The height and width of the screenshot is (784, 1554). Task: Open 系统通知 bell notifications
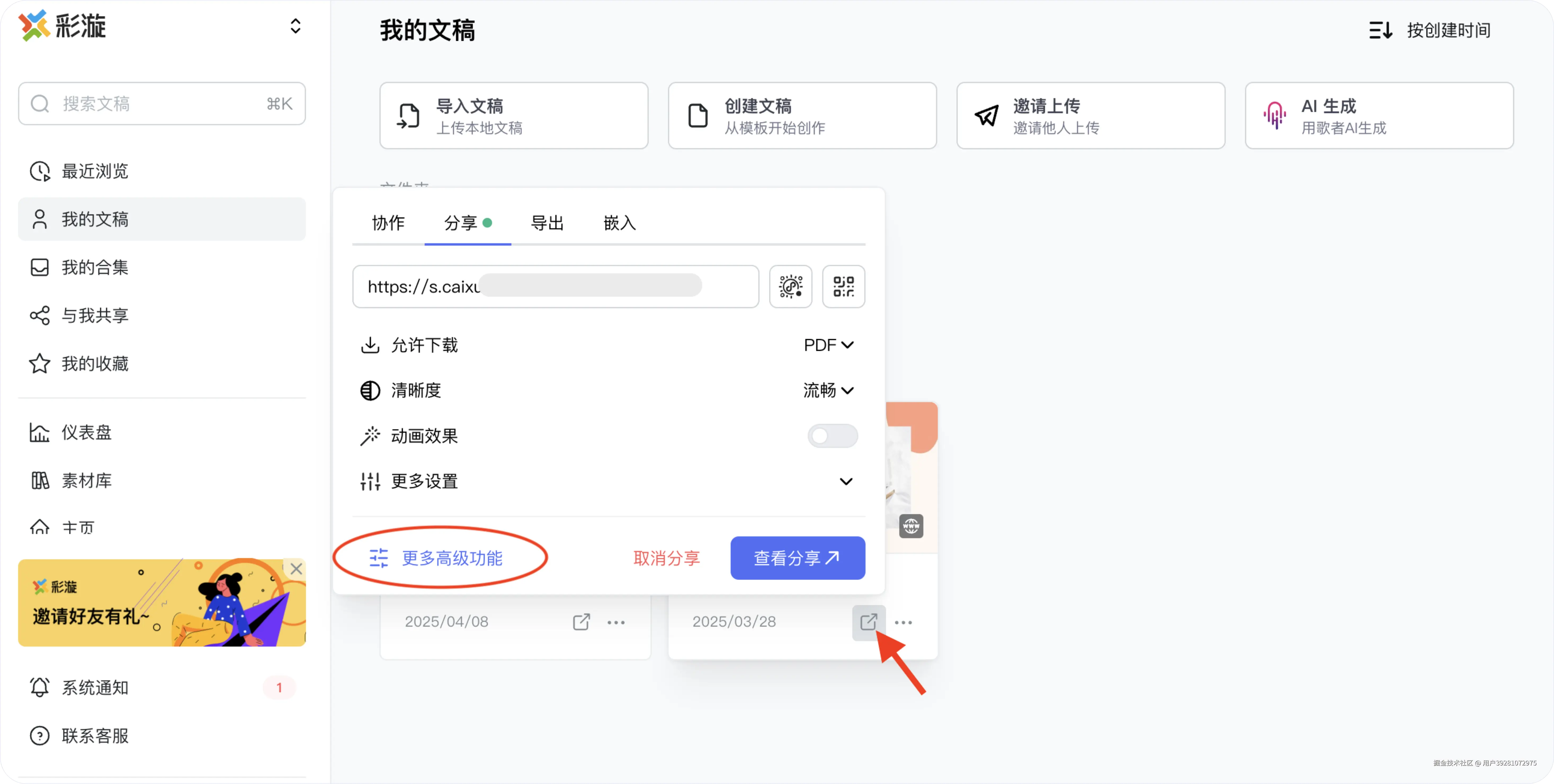tap(95, 687)
